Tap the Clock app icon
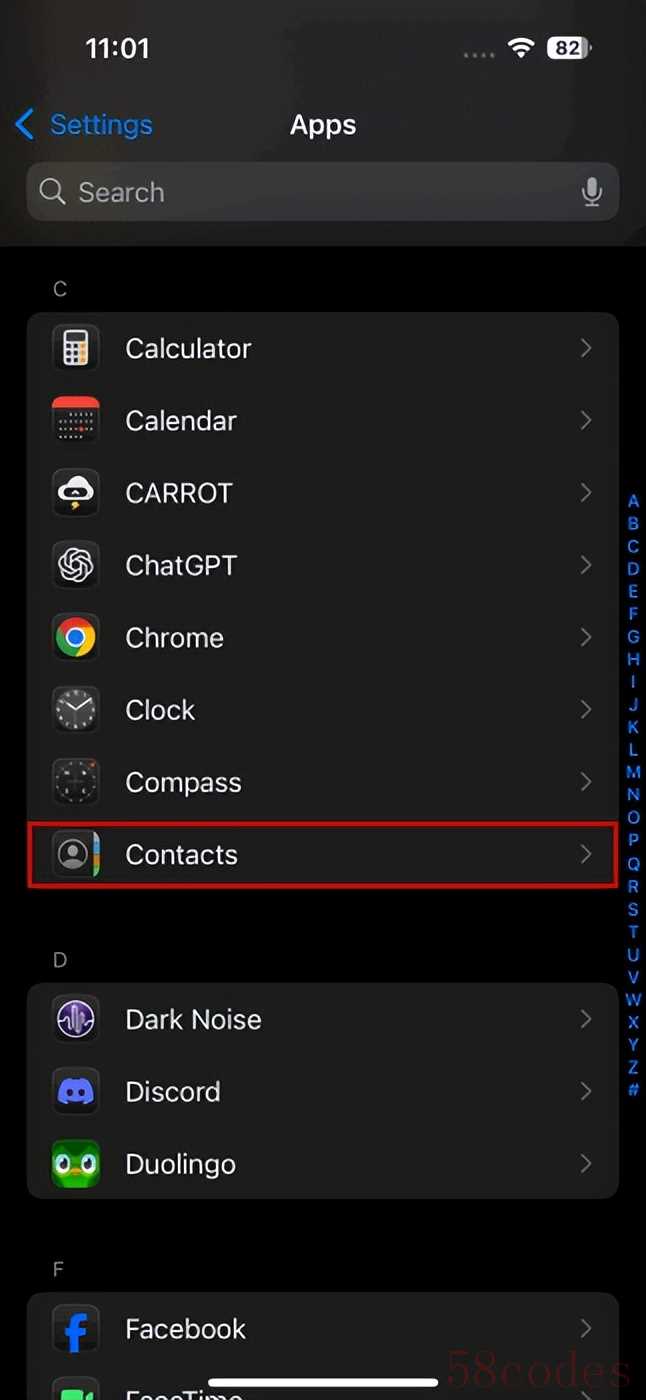This screenshot has width=646, height=1400. (x=76, y=710)
